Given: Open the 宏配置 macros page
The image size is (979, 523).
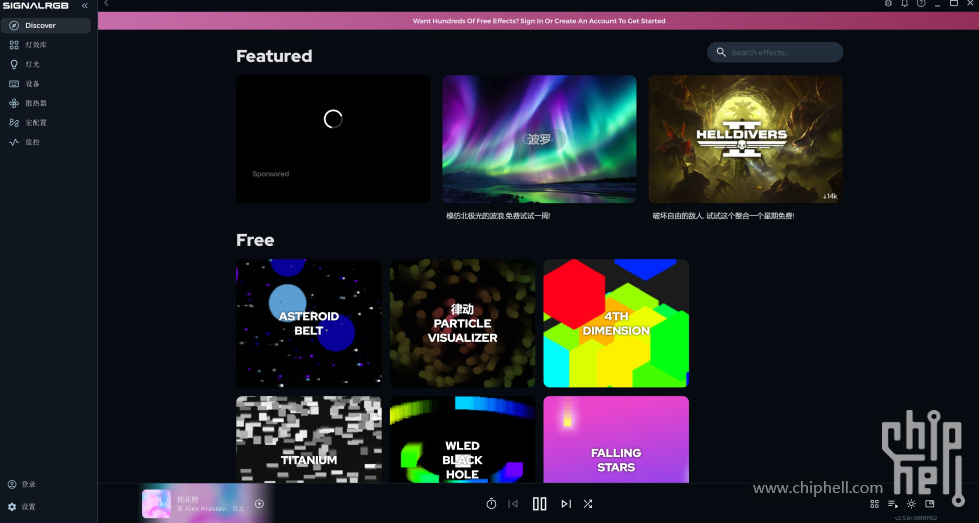Looking at the screenshot, I should click(46, 122).
